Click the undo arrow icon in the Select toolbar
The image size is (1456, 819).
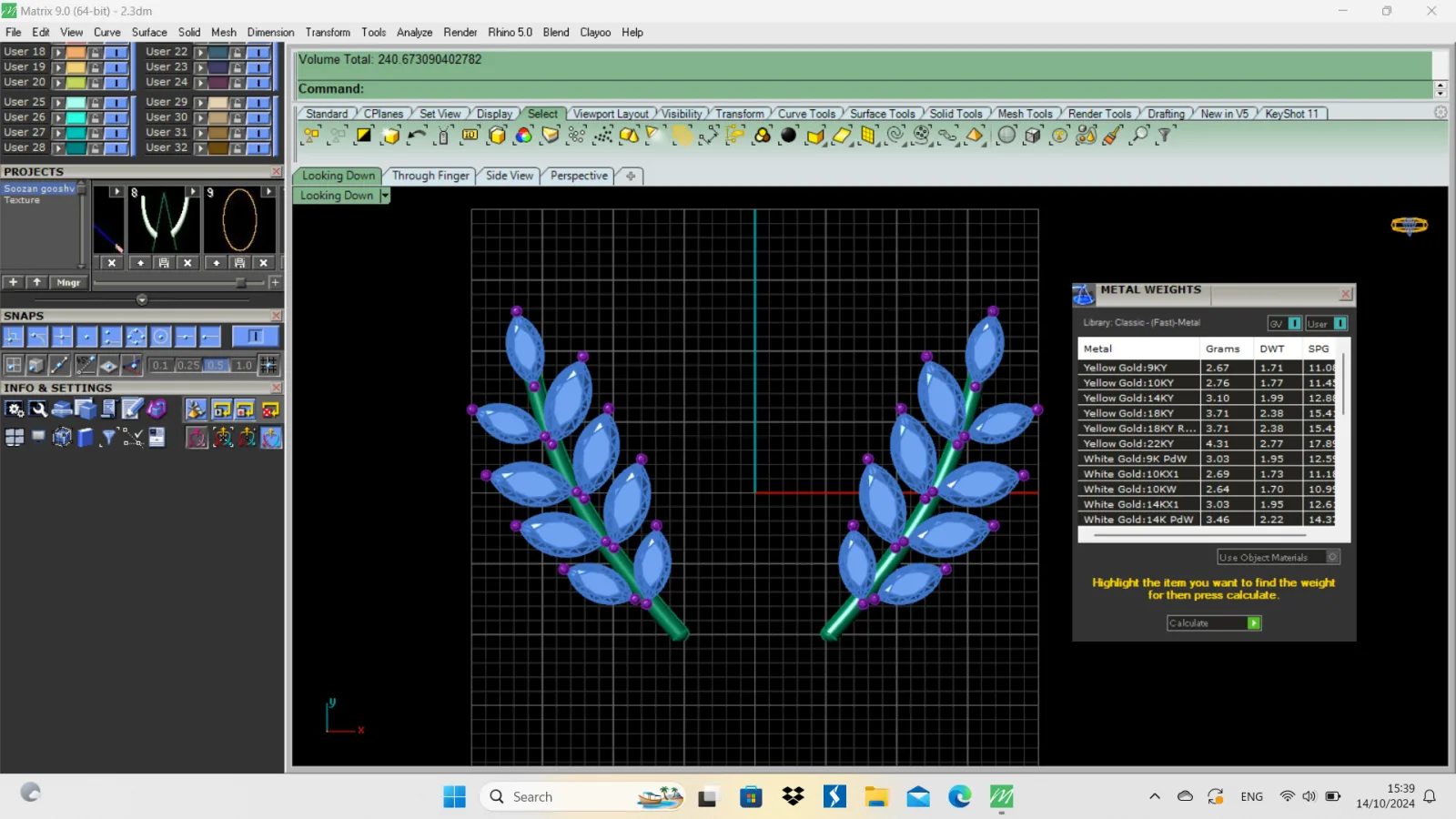point(417,136)
